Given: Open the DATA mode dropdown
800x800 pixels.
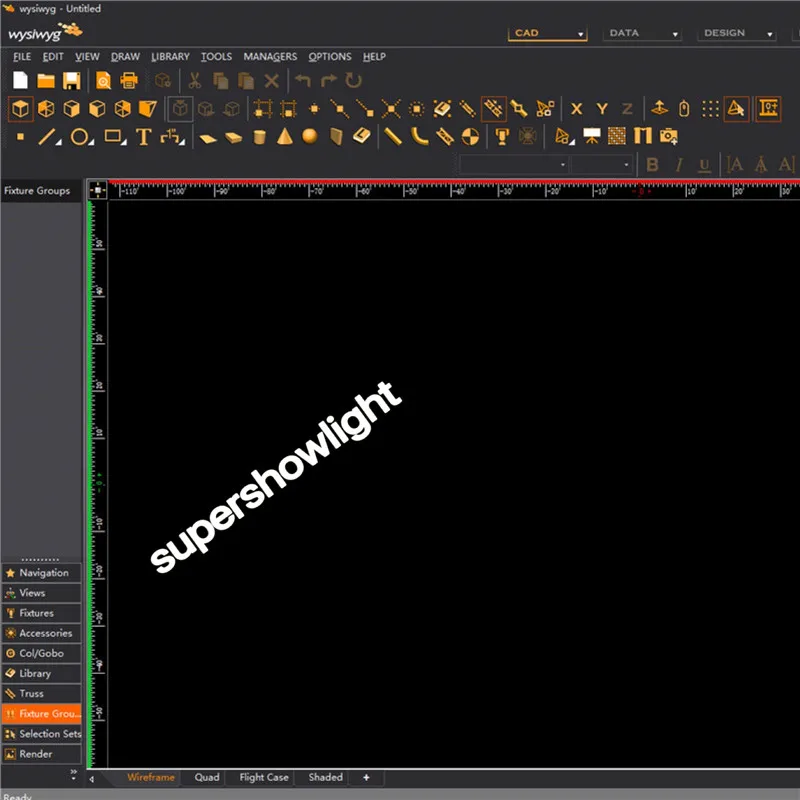Looking at the screenshot, I should (x=642, y=33).
